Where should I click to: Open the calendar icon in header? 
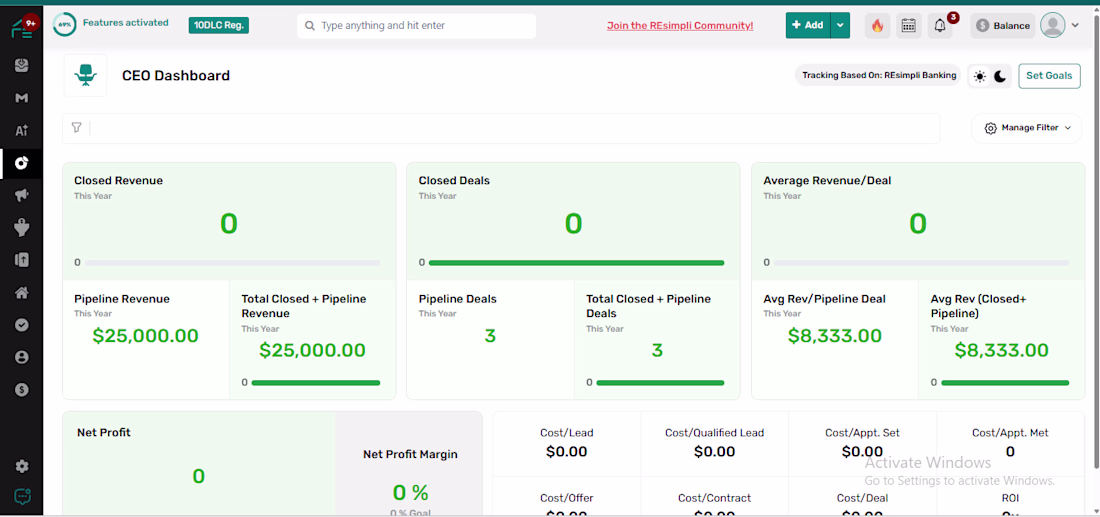pyautogui.click(x=908, y=26)
